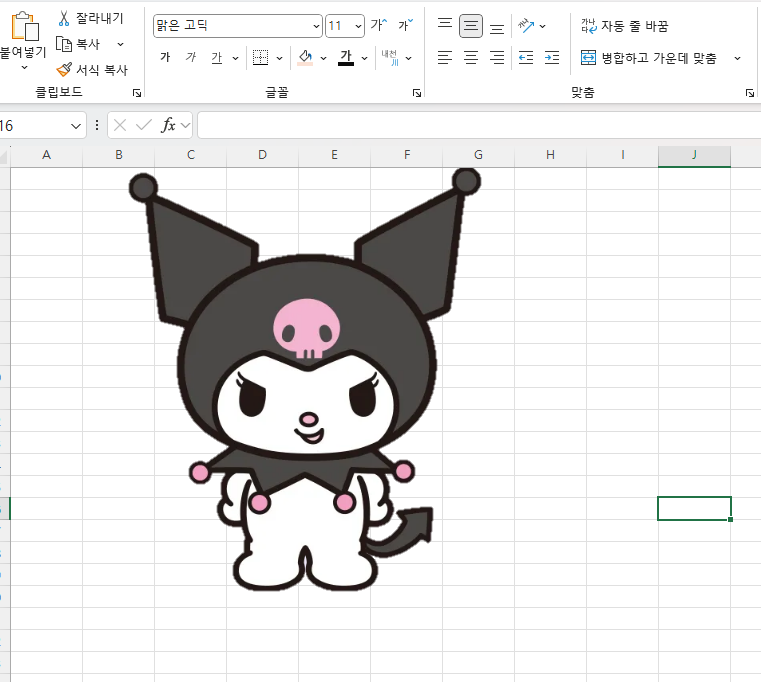Screen dimensions: 761x682
Task: Apply fill color paint bucket
Action: tap(305, 58)
